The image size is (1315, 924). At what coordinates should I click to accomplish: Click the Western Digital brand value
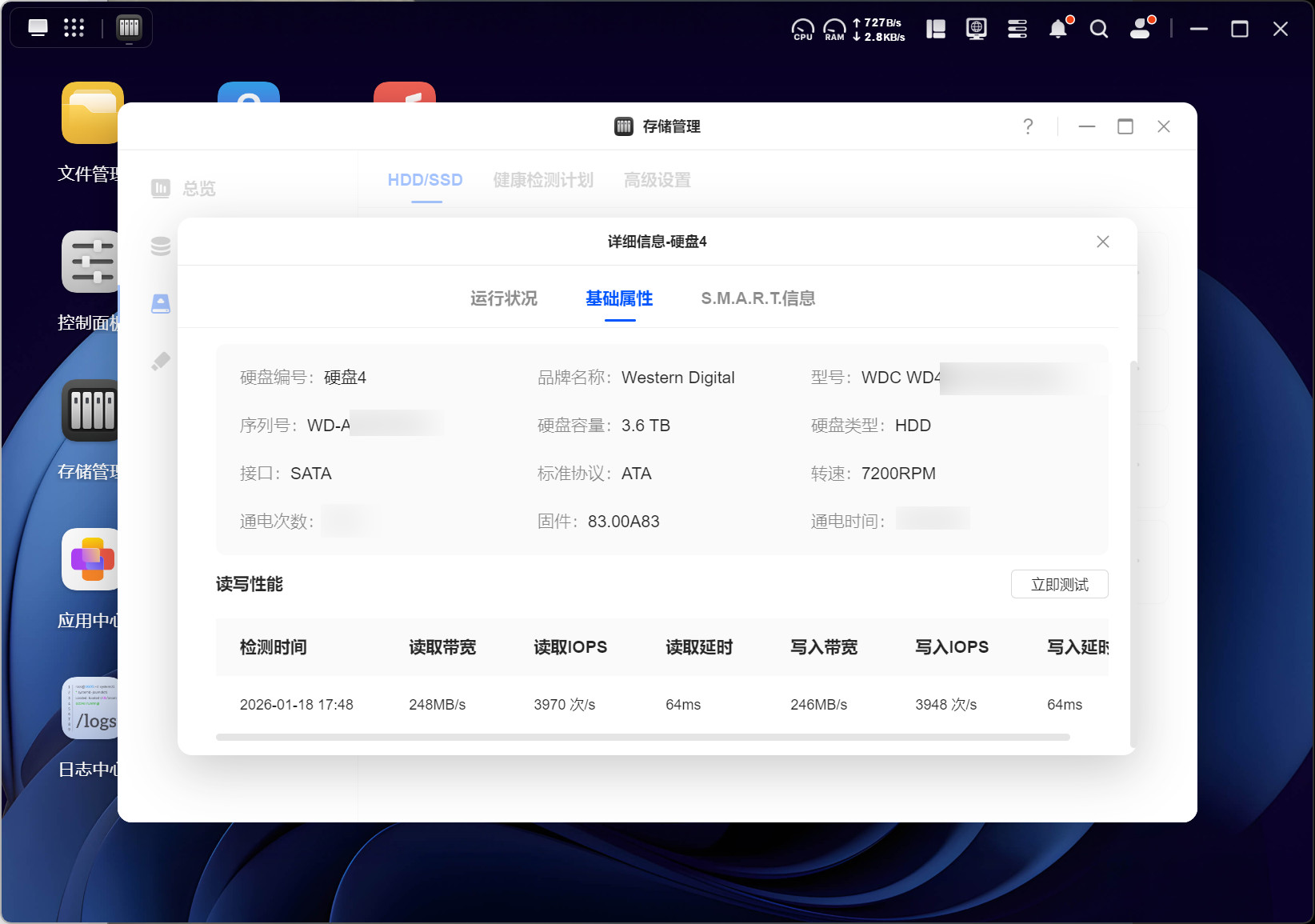[678, 378]
